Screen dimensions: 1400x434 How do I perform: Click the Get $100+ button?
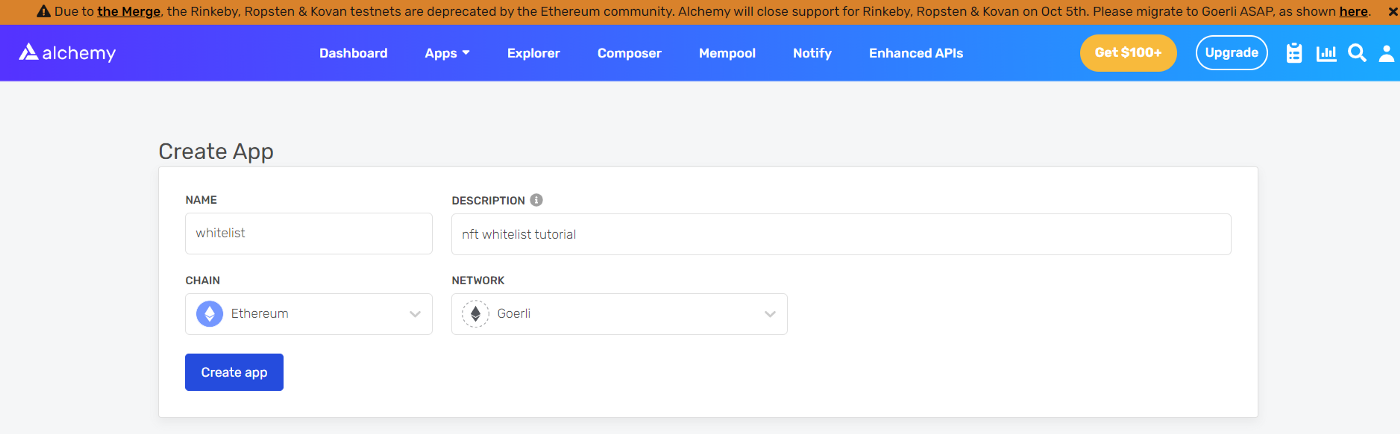1128,53
